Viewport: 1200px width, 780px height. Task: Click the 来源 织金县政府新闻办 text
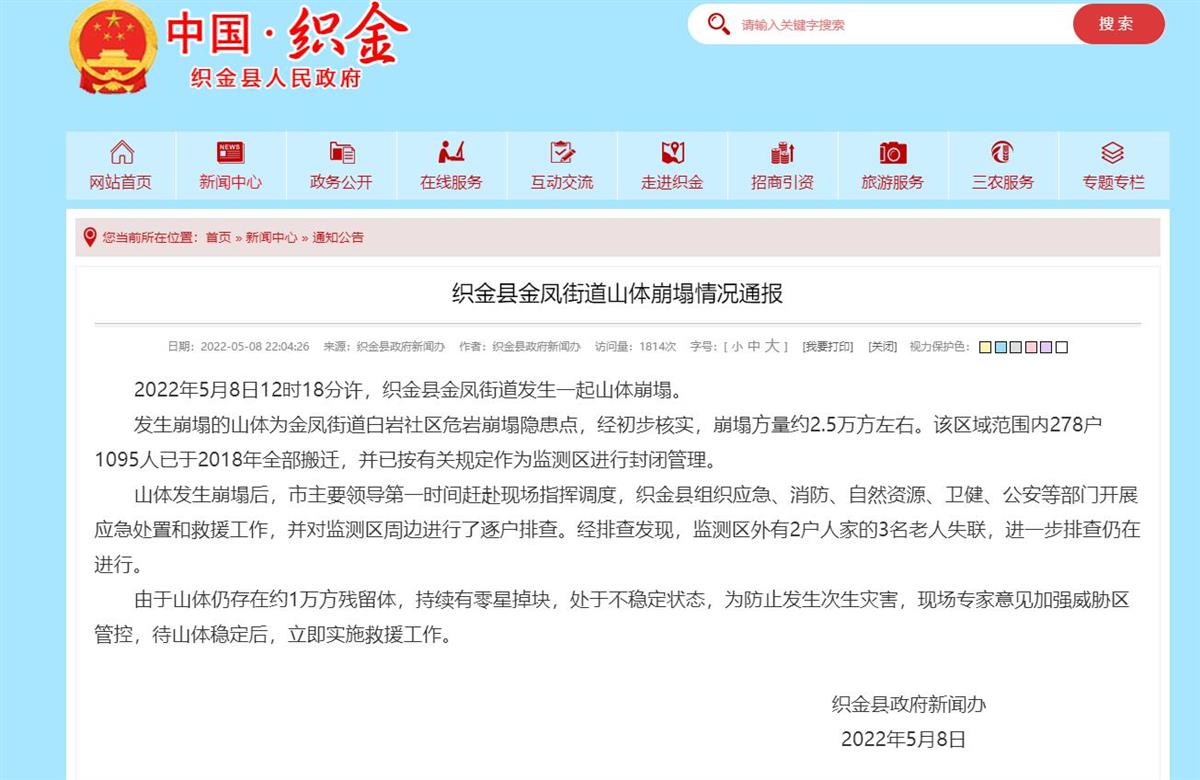coord(384,347)
